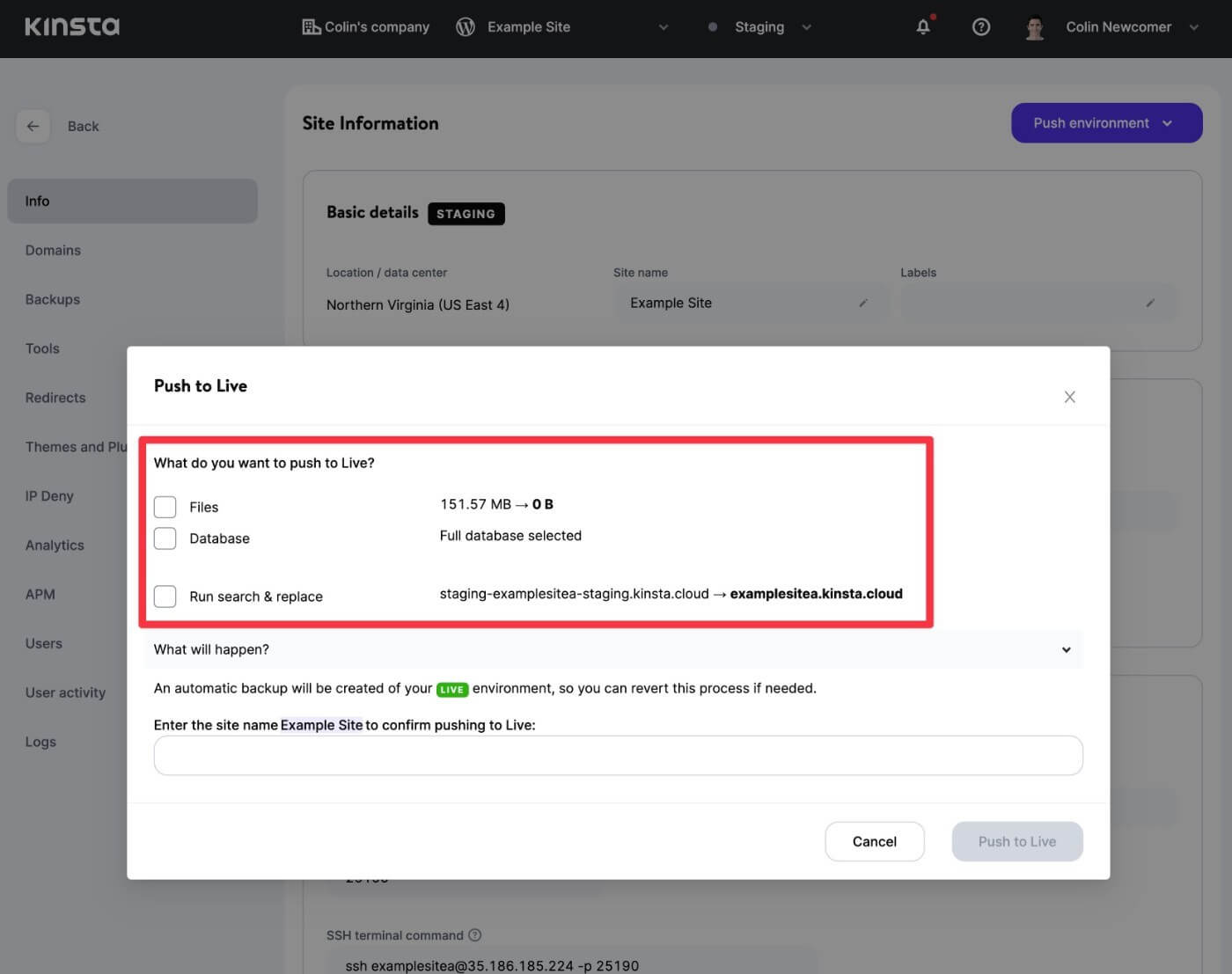Click the empty Labels field
Image resolution: width=1232 pixels, height=974 pixels.
(x=1038, y=303)
